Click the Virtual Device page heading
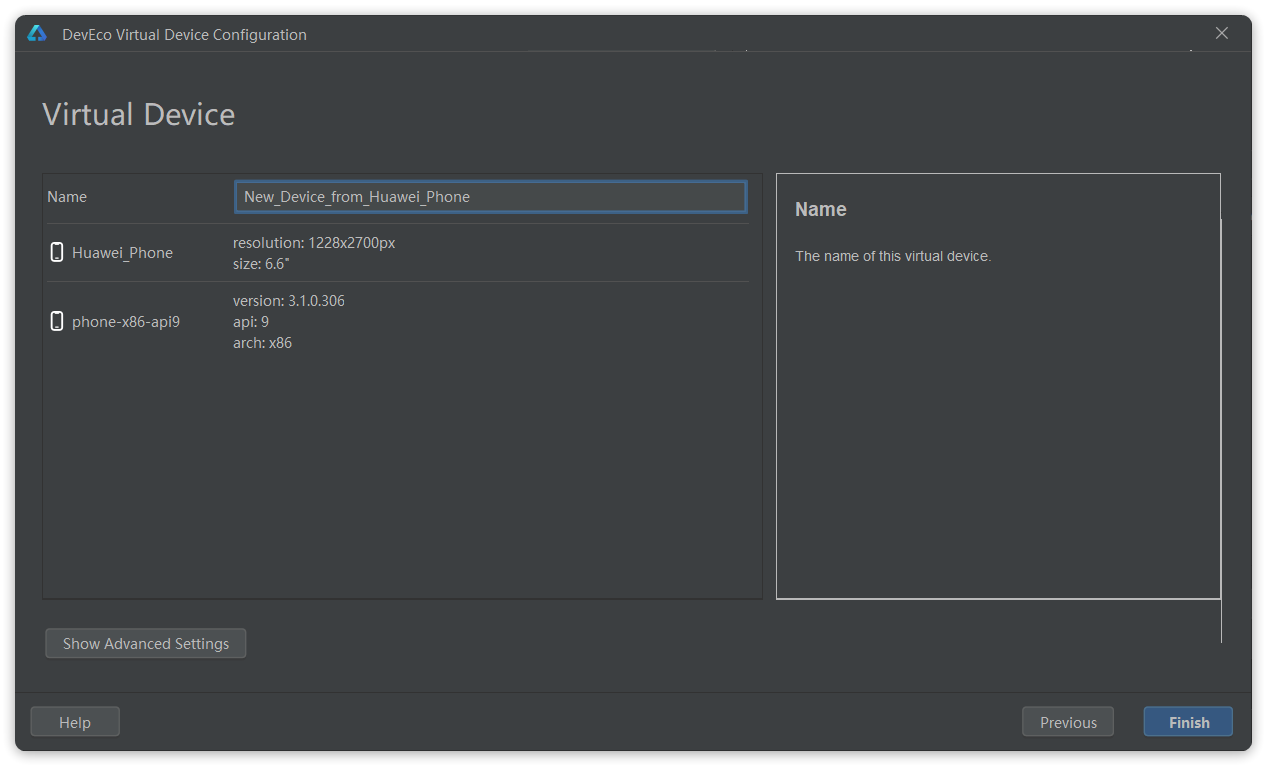Screen dimensions: 1267x768 click(x=139, y=114)
